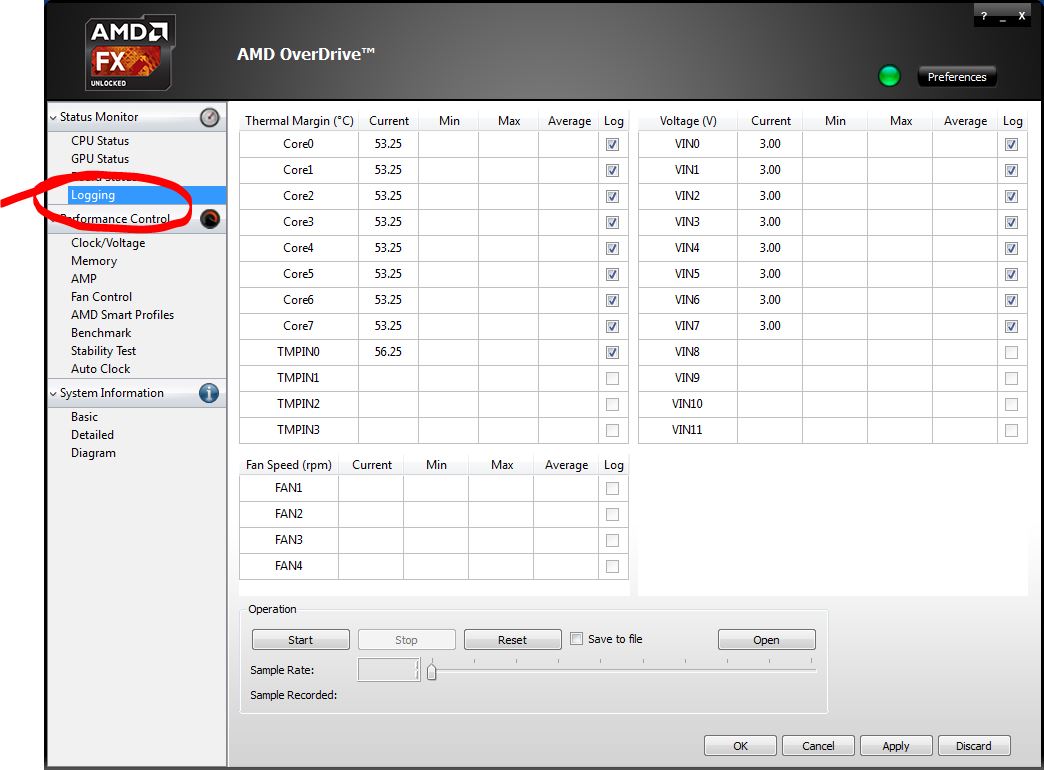Collapse the System Information section

pyautogui.click(x=53, y=394)
